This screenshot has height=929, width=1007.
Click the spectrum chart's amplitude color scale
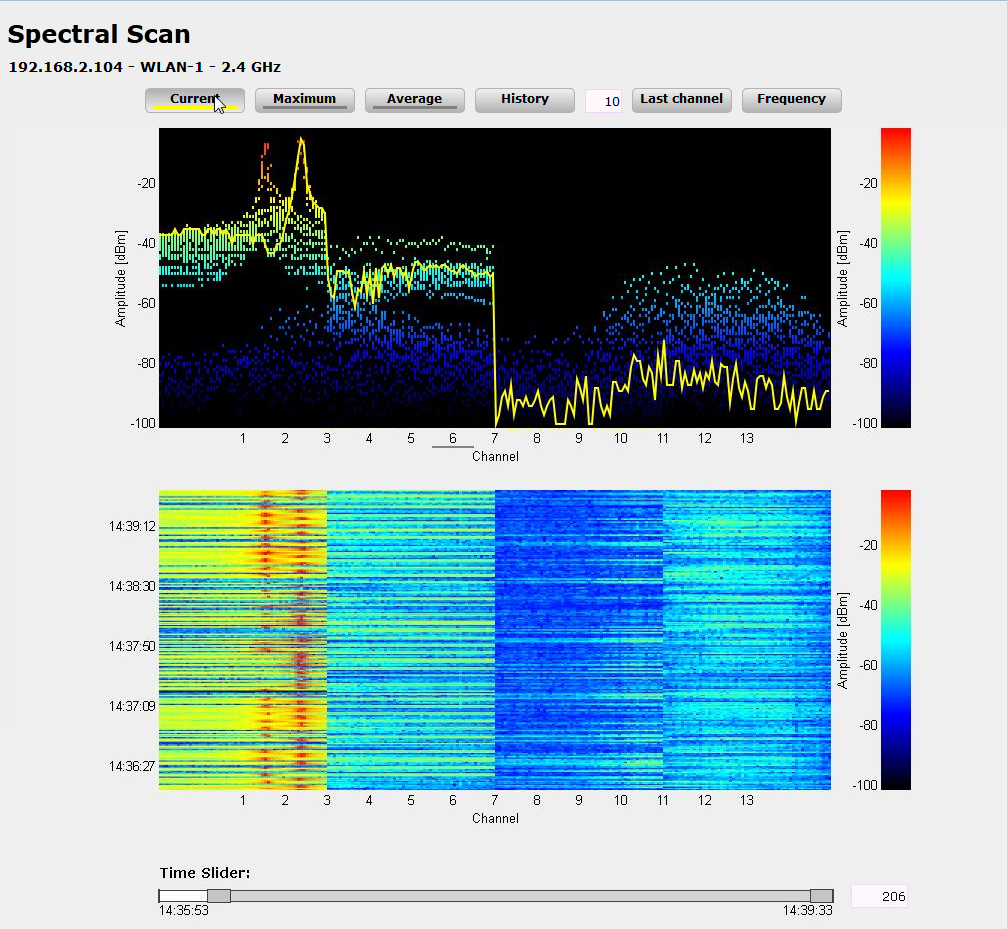pyautogui.click(x=895, y=277)
